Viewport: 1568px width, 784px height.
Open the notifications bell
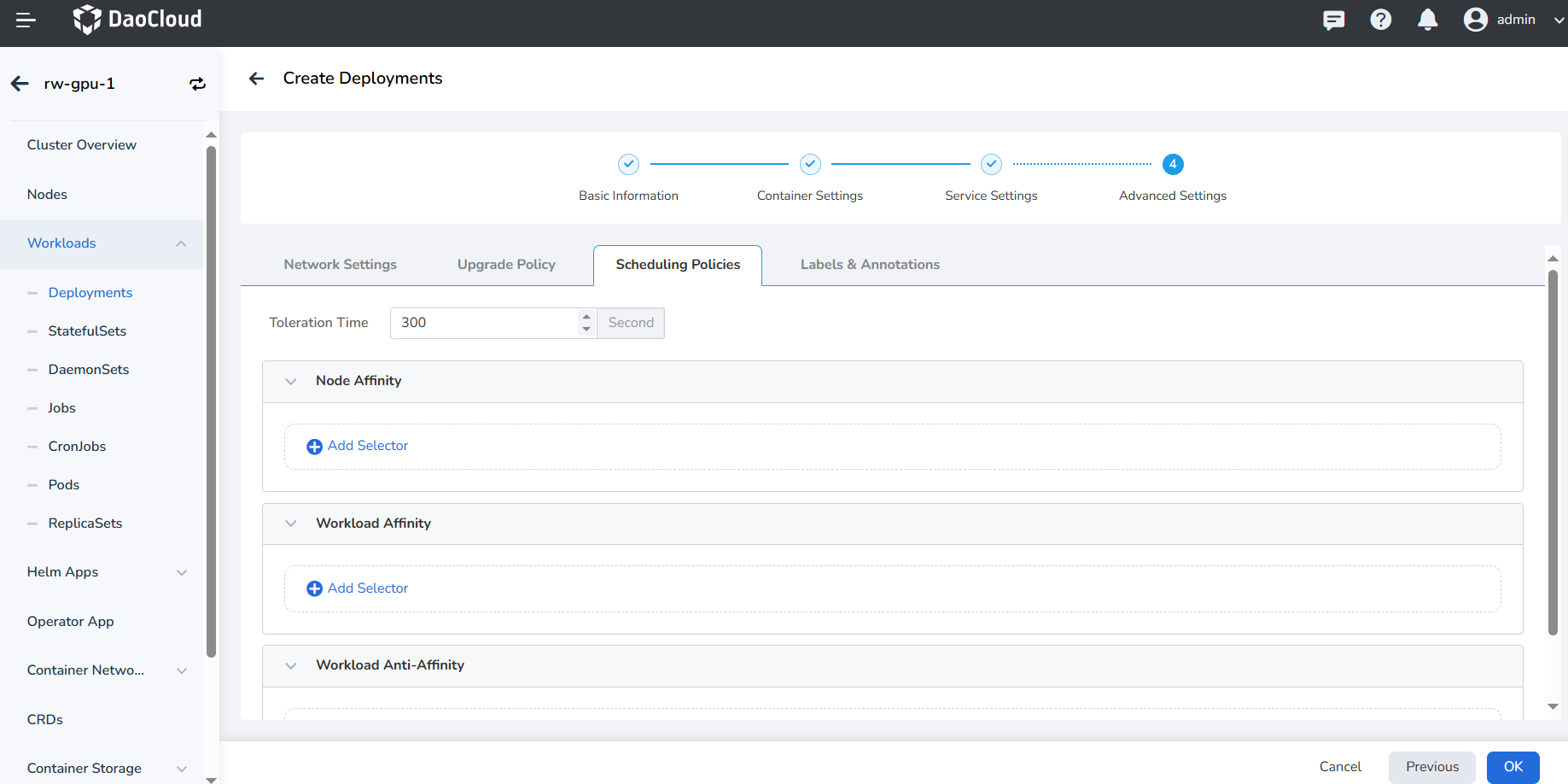(1427, 20)
